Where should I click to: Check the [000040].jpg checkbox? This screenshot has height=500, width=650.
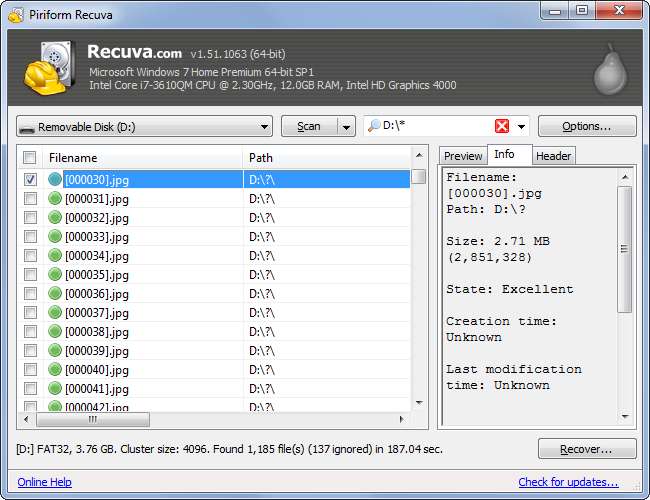[30, 369]
